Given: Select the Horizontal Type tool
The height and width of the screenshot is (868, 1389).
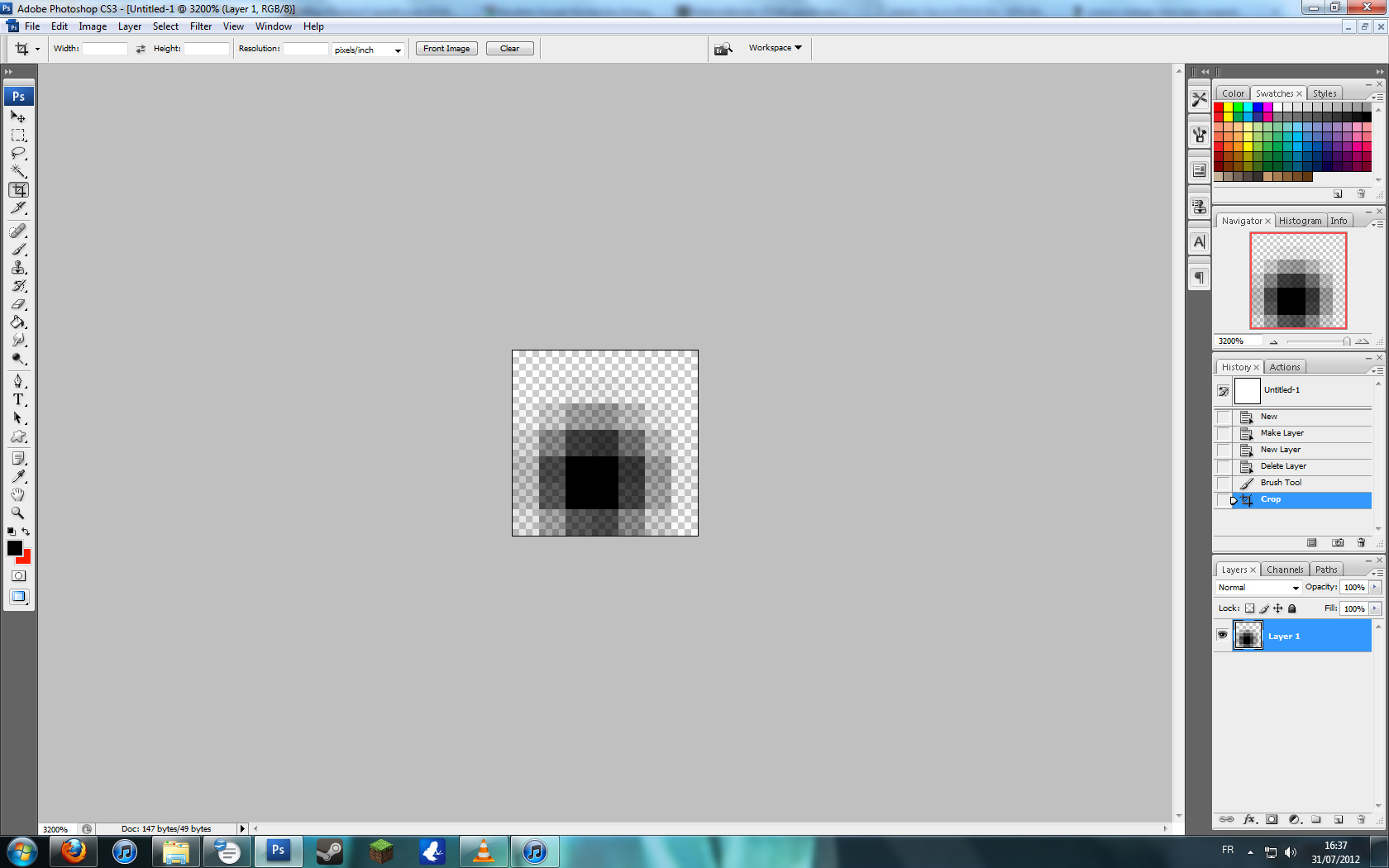Looking at the screenshot, I should pyautogui.click(x=18, y=399).
